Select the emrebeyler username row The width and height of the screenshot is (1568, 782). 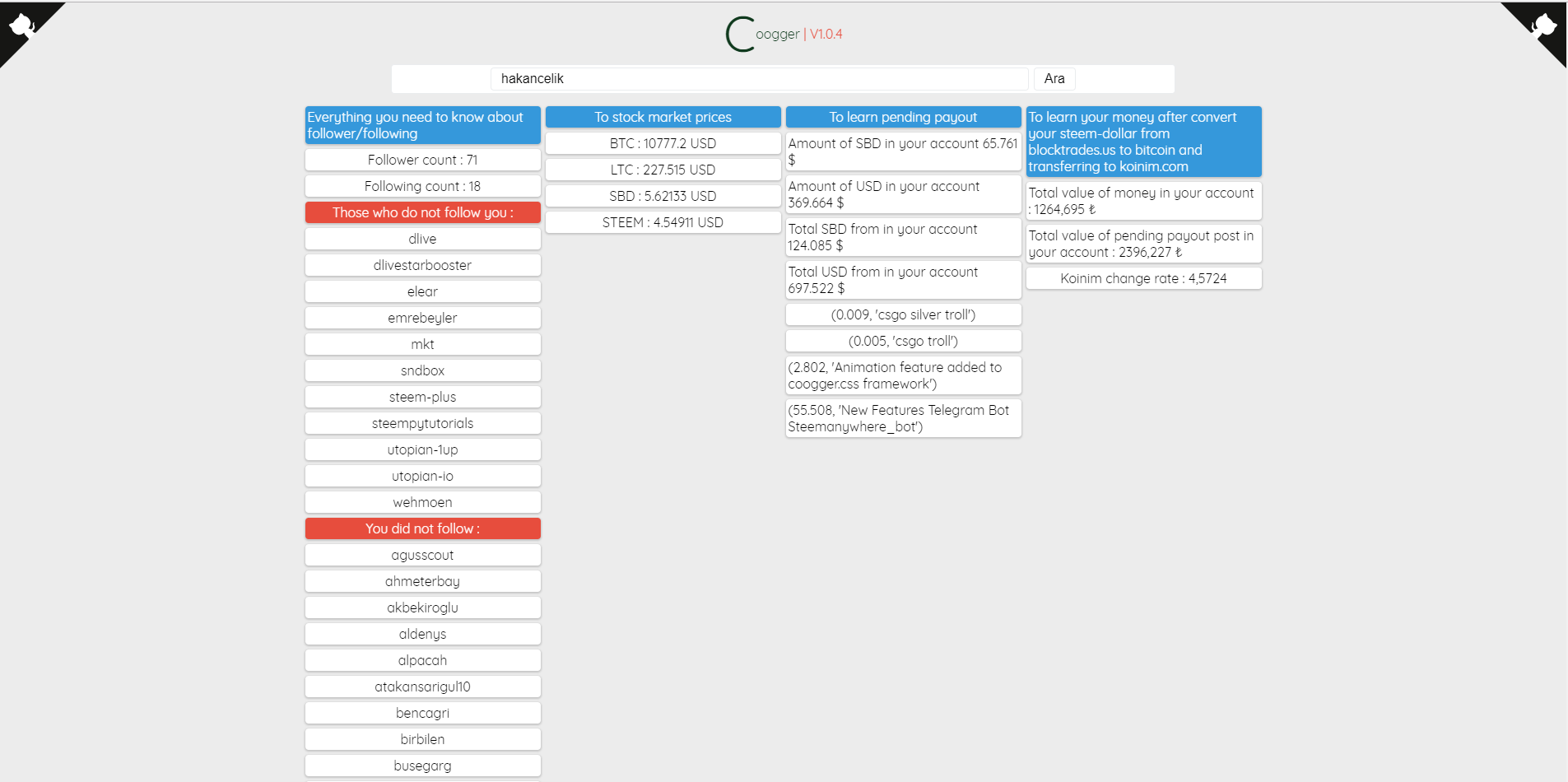[423, 318]
